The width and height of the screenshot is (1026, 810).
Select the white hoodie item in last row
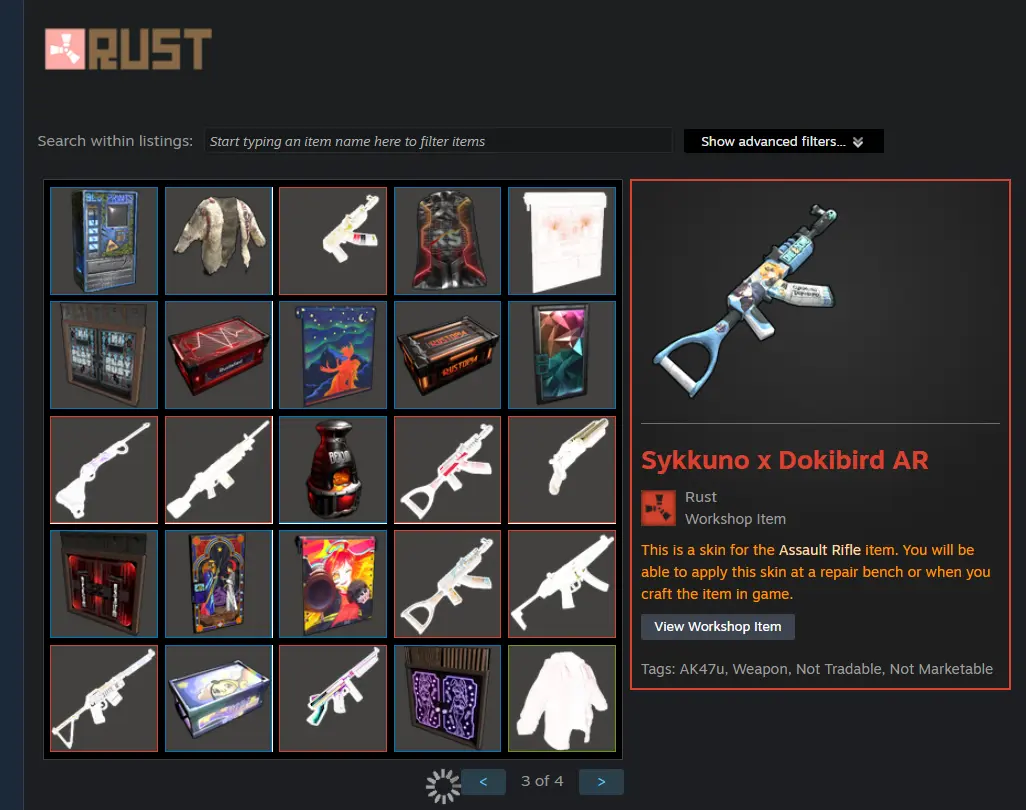click(562, 699)
